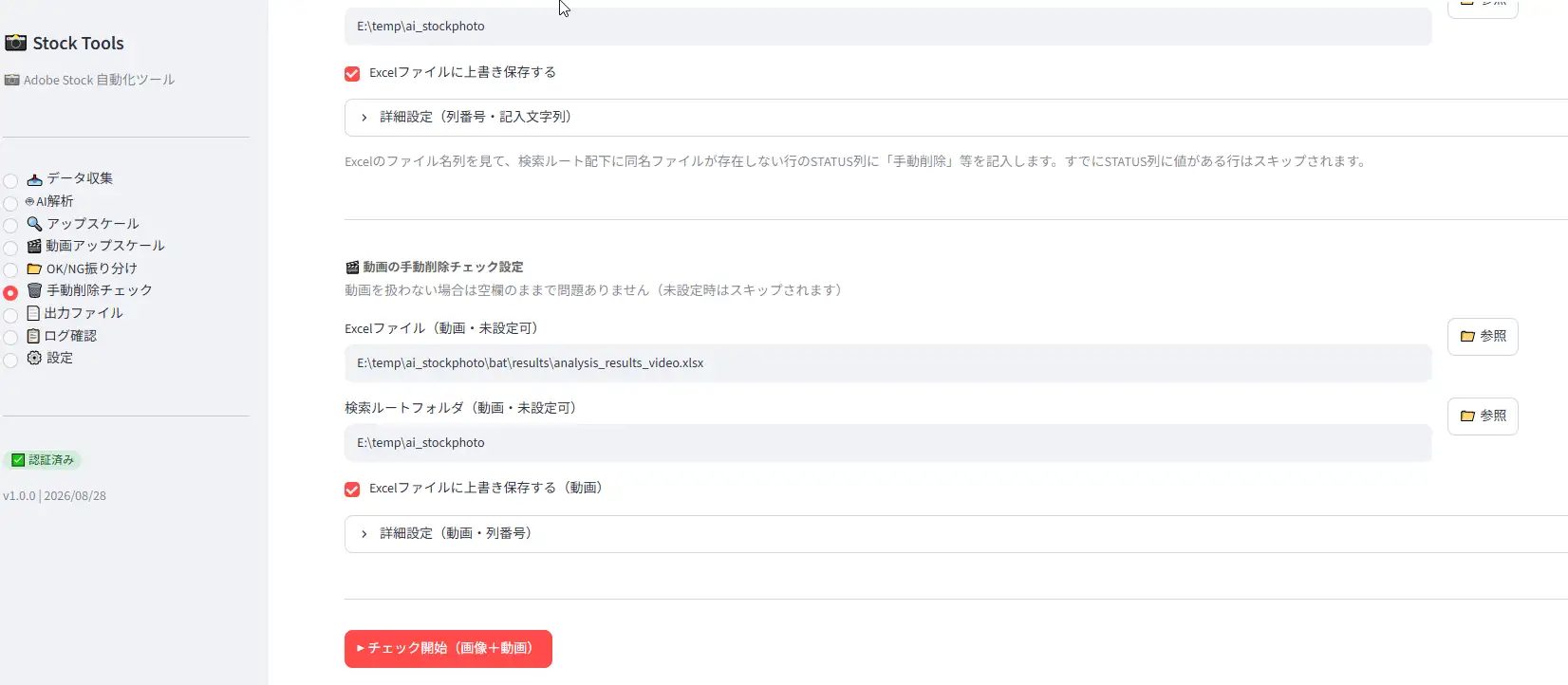Uncheck Excelファイルに上書き保存する（動画） checkbox
The width and height of the screenshot is (1568, 685).
tap(352, 489)
